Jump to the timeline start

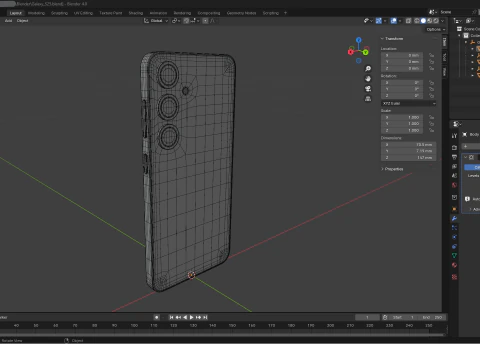[x=171, y=317]
